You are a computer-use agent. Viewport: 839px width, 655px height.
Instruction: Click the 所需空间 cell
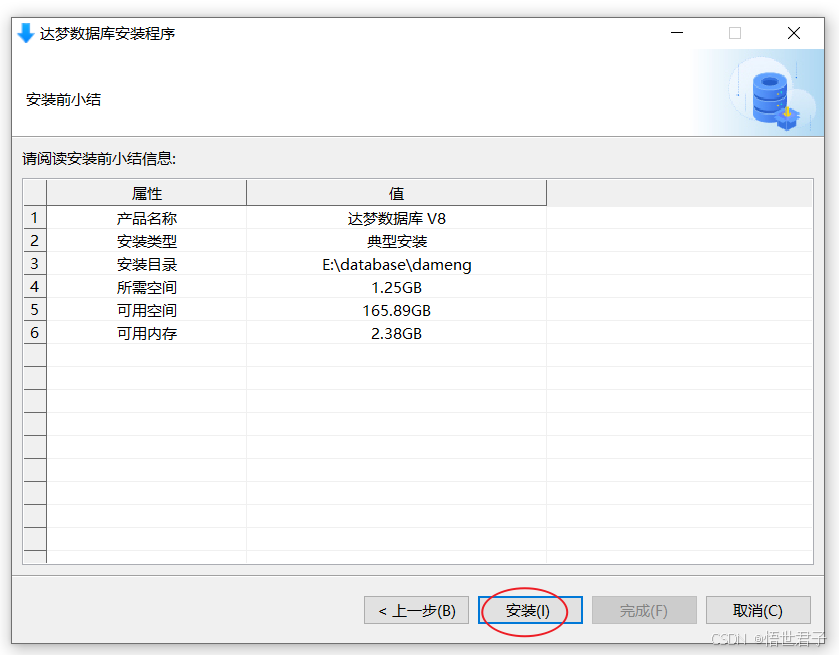coord(147,287)
